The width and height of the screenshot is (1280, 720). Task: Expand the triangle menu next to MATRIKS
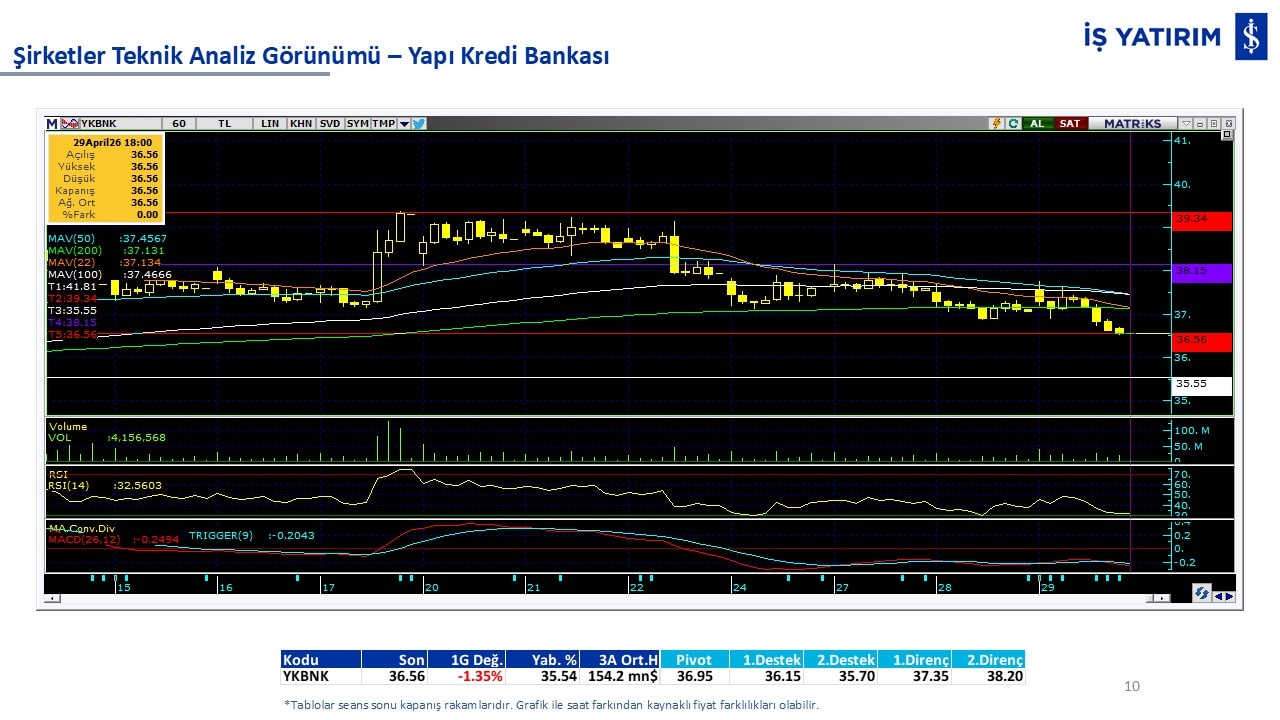pyautogui.click(x=1184, y=124)
